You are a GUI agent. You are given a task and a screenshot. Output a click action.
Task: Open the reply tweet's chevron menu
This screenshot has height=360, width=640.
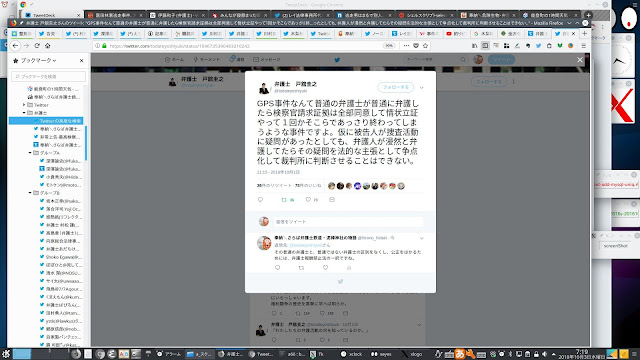pyautogui.click(x=422, y=238)
